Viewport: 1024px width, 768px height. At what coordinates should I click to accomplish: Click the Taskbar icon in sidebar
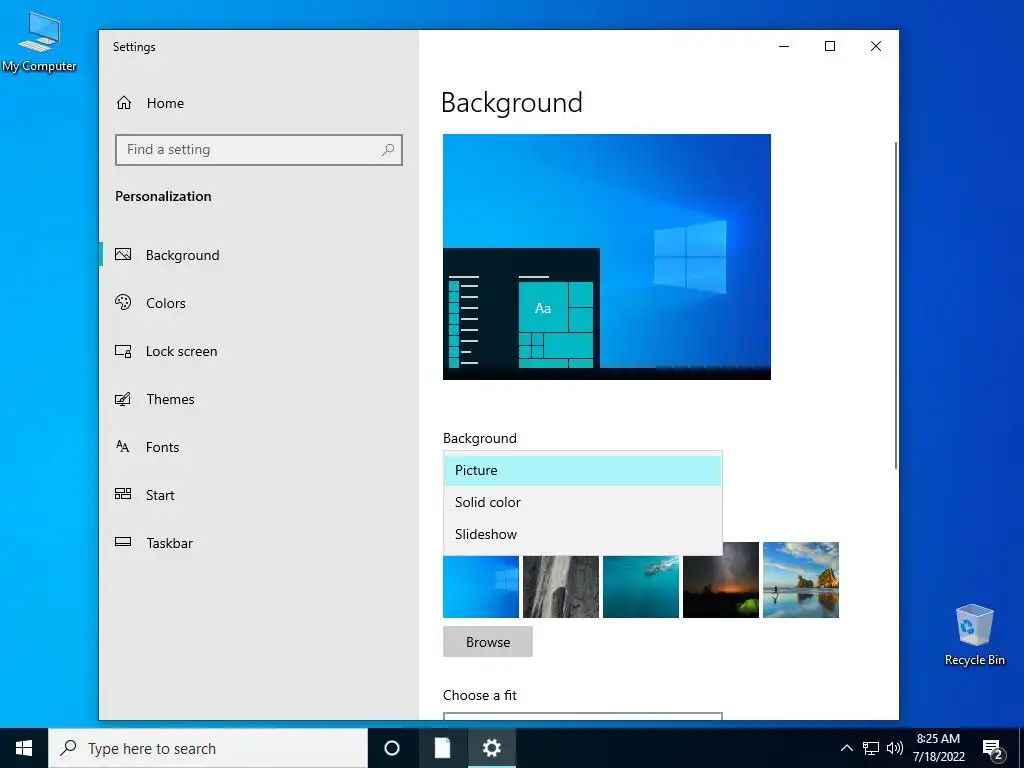[123, 542]
